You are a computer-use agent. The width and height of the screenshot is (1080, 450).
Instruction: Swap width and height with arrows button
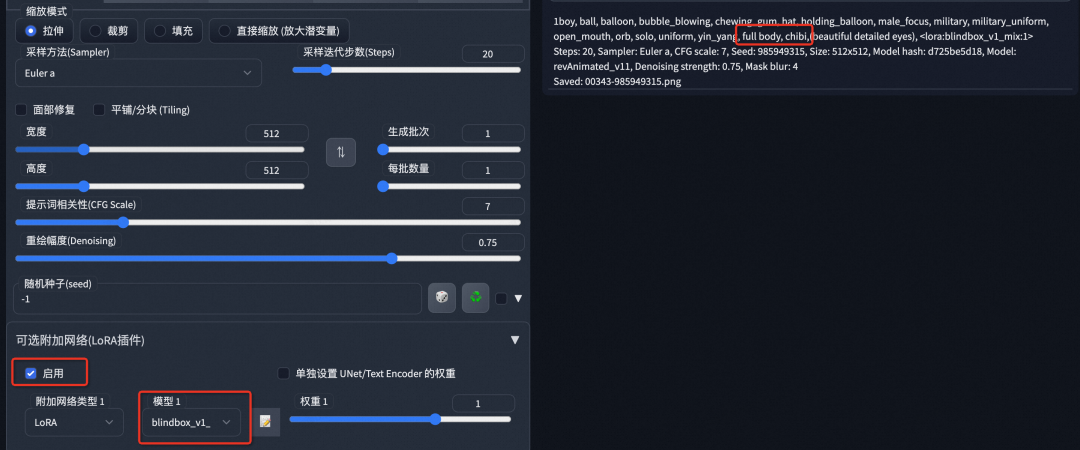tap(340, 152)
